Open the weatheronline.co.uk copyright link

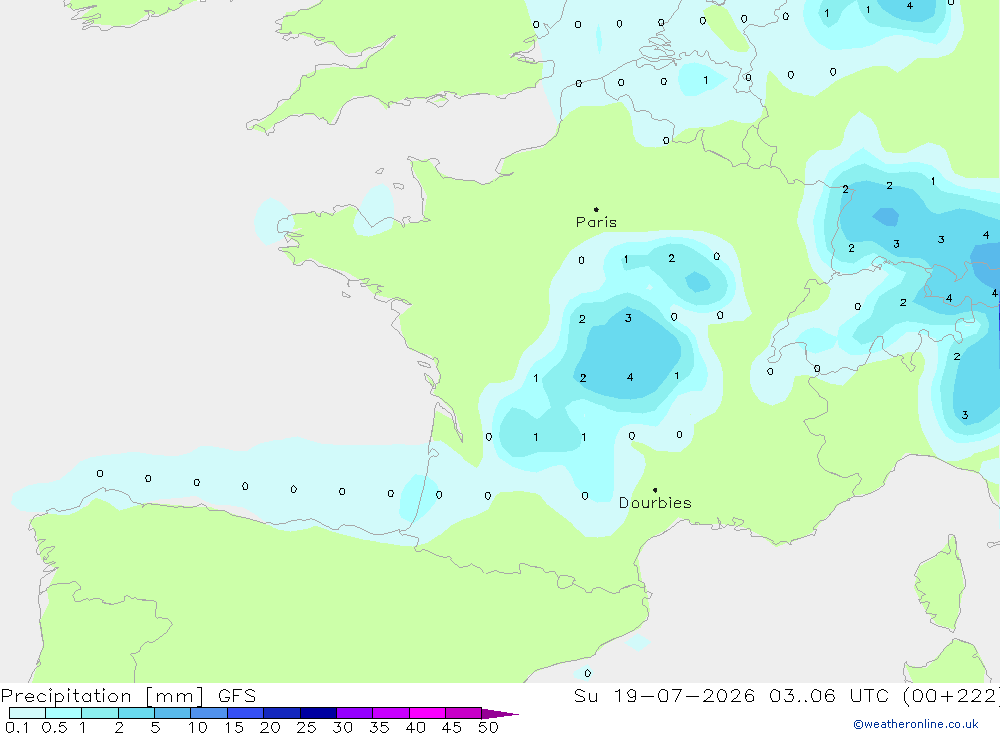pos(916,724)
